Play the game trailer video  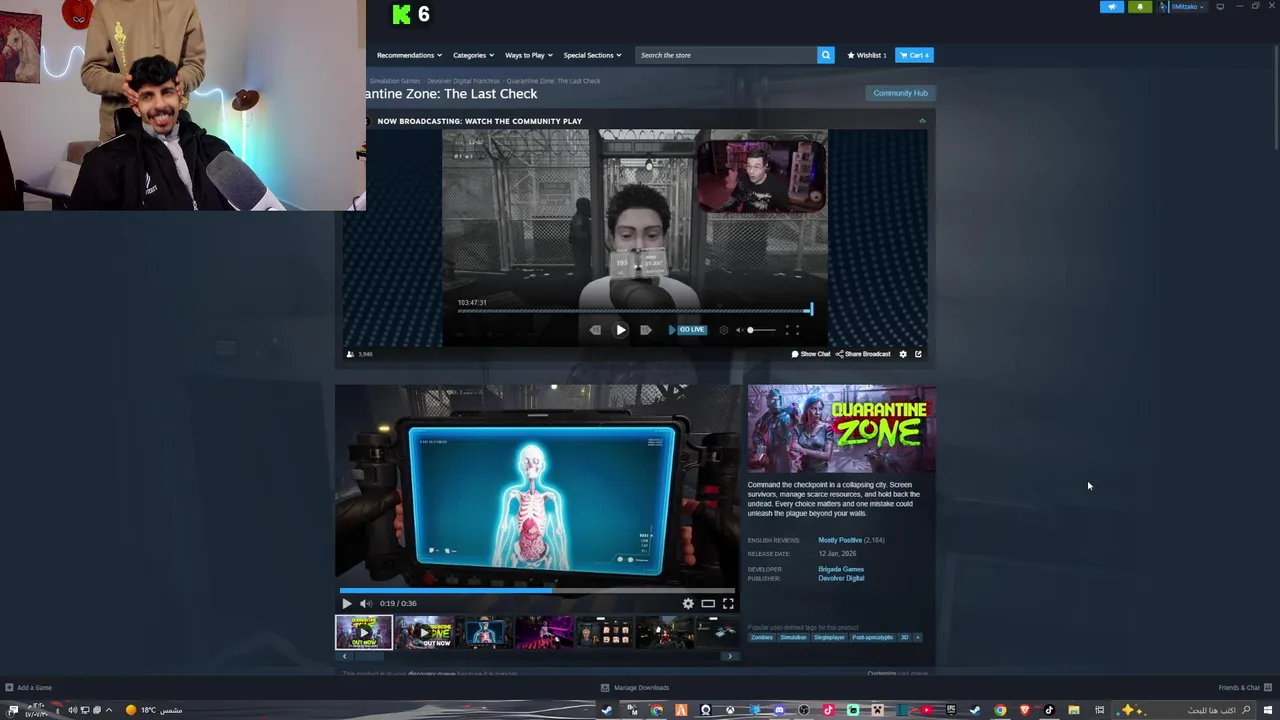[x=347, y=603]
